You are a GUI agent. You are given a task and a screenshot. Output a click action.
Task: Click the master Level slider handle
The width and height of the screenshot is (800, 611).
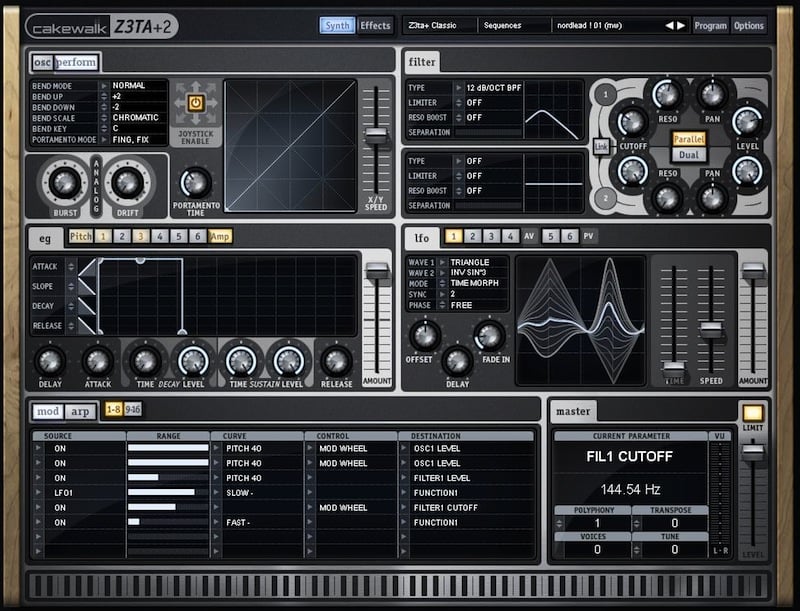click(753, 452)
